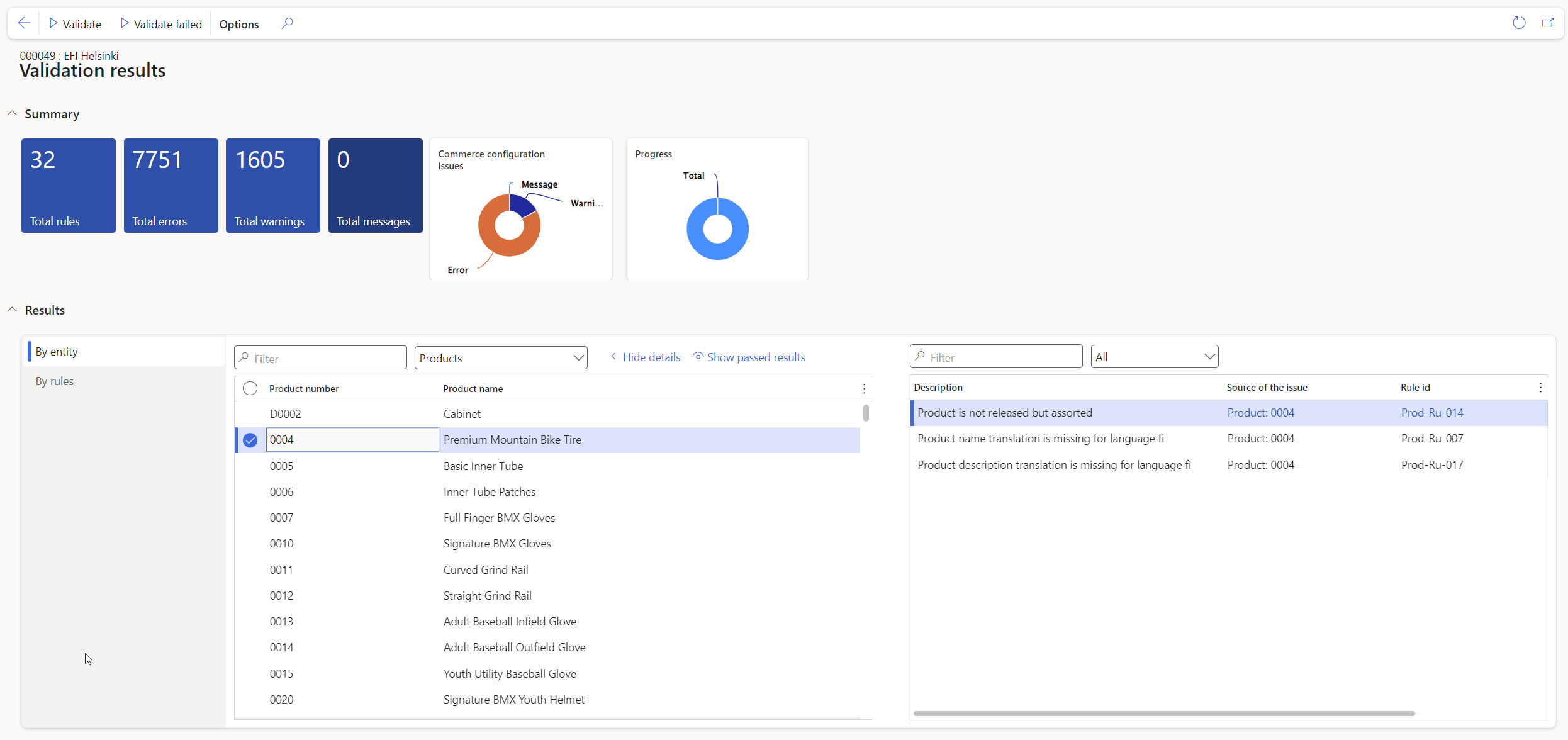
Task: Focus the issues Filter field
Action: click(996, 356)
